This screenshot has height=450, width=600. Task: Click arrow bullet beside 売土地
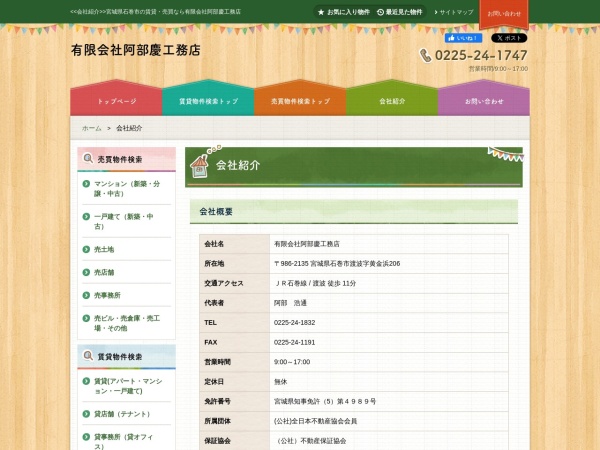pyautogui.click(x=86, y=249)
